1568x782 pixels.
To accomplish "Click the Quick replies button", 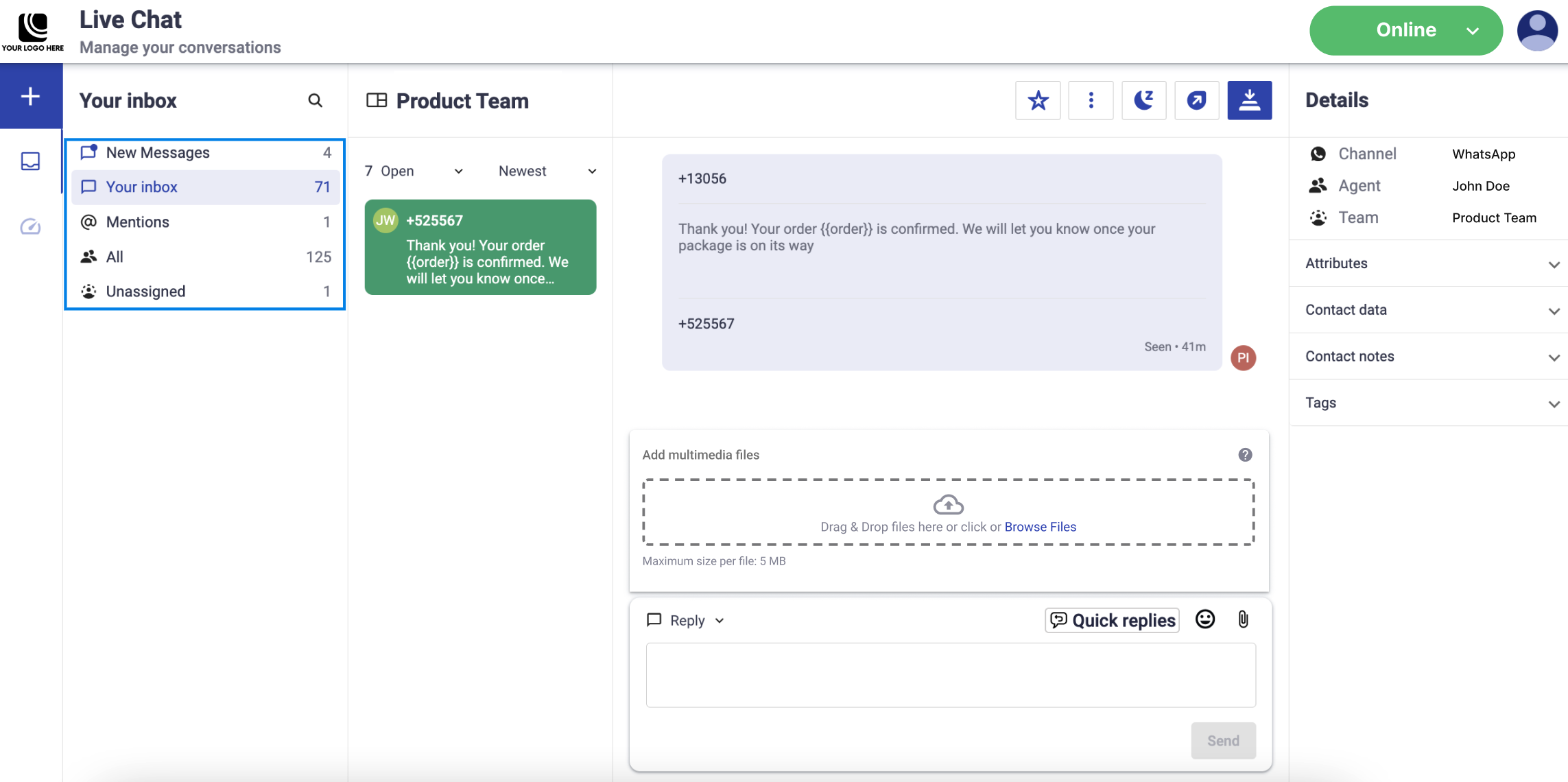I will (1112, 620).
